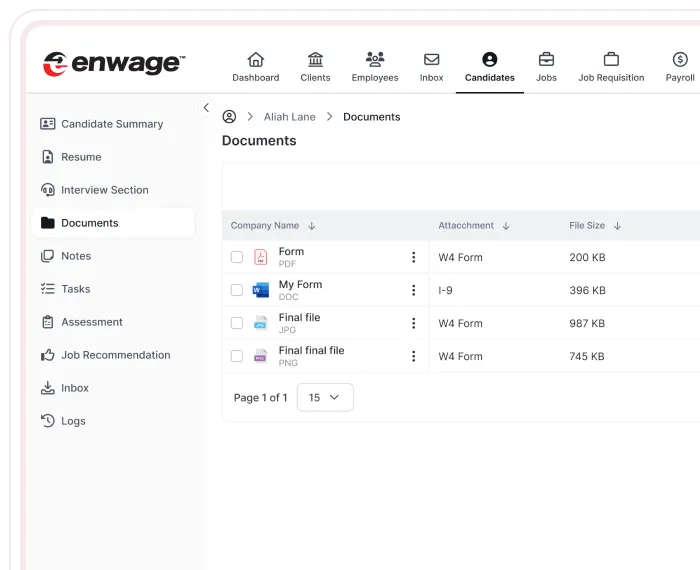The width and height of the screenshot is (700, 570).
Task: Go to Clients bank icon
Action: coord(316,60)
